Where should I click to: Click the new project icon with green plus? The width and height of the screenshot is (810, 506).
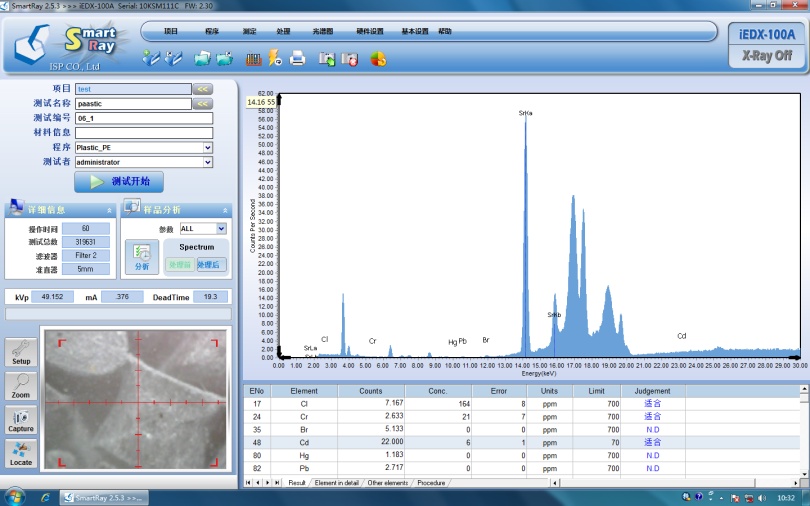click(x=151, y=58)
